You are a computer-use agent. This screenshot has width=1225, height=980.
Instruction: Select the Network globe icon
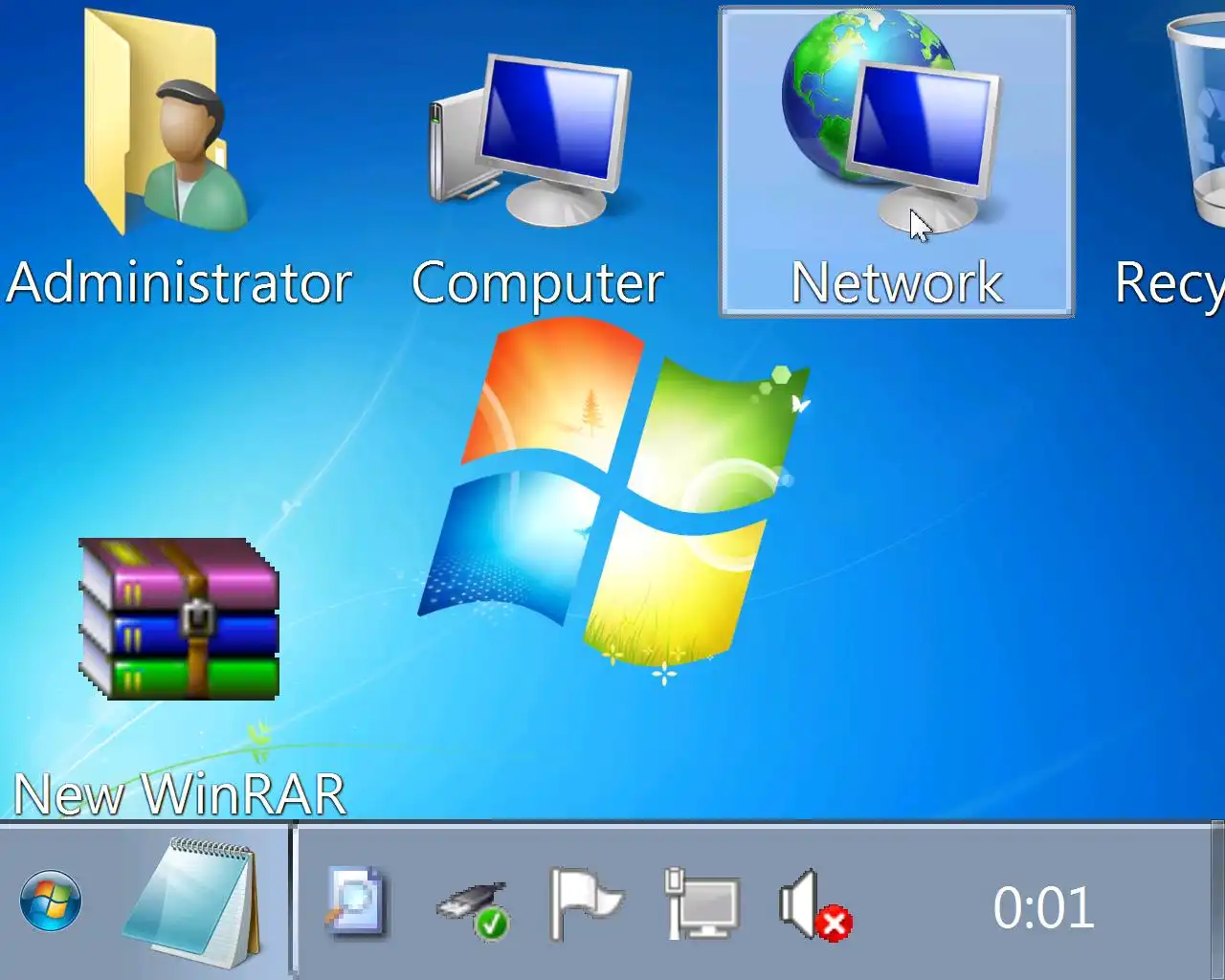pos(893,122)
